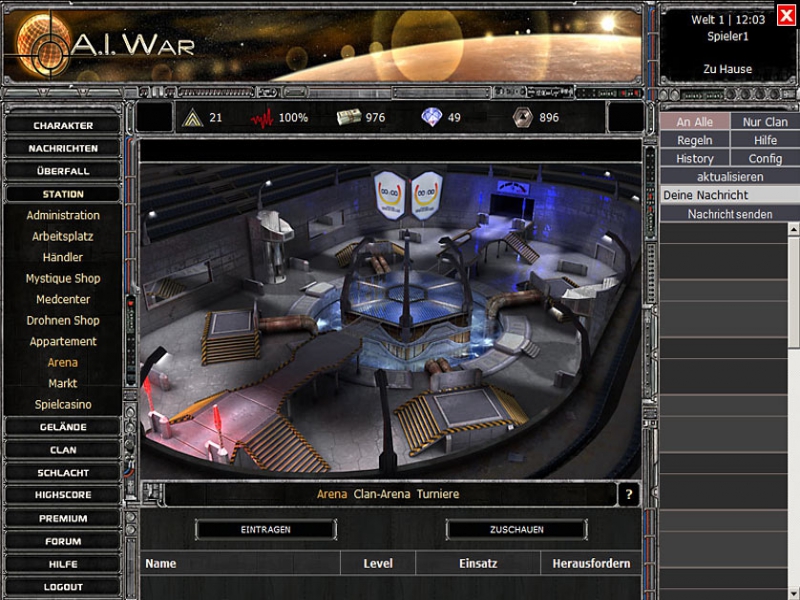800x600 pixels.
Task: Click the Eintragen button
Action: [x=265, y=530]
